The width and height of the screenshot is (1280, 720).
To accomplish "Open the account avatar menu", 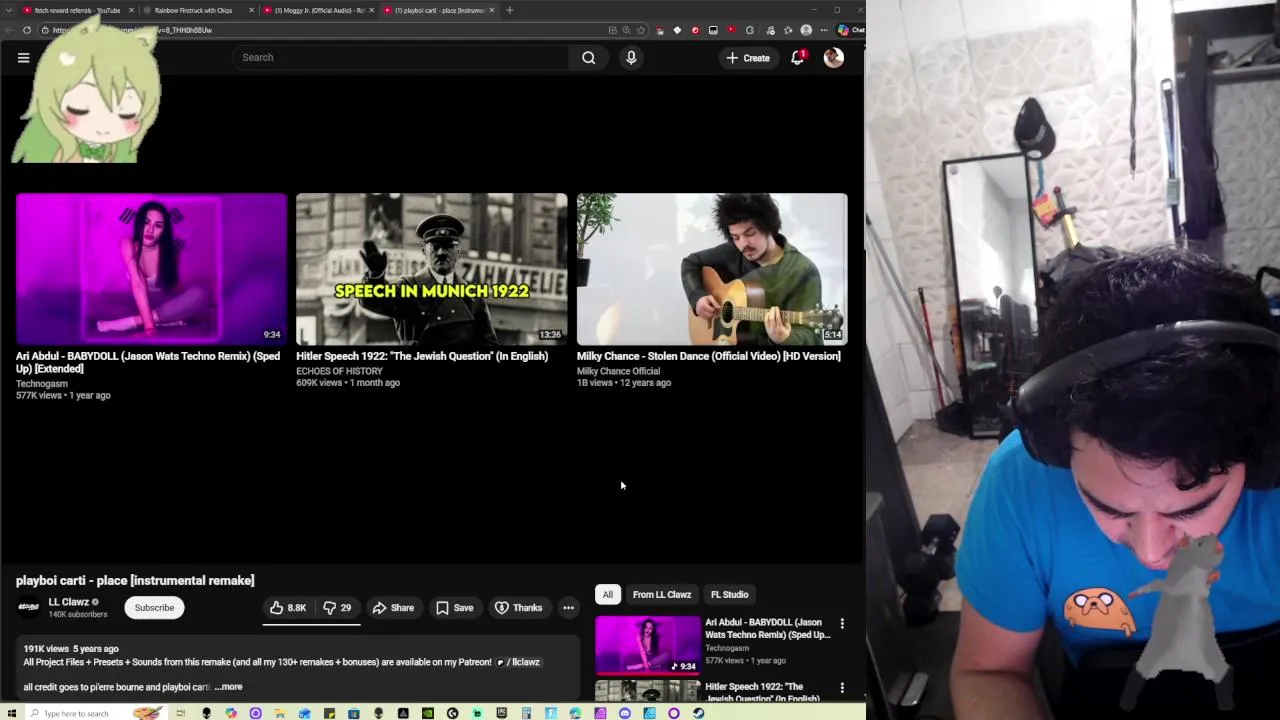I will 833,58.
